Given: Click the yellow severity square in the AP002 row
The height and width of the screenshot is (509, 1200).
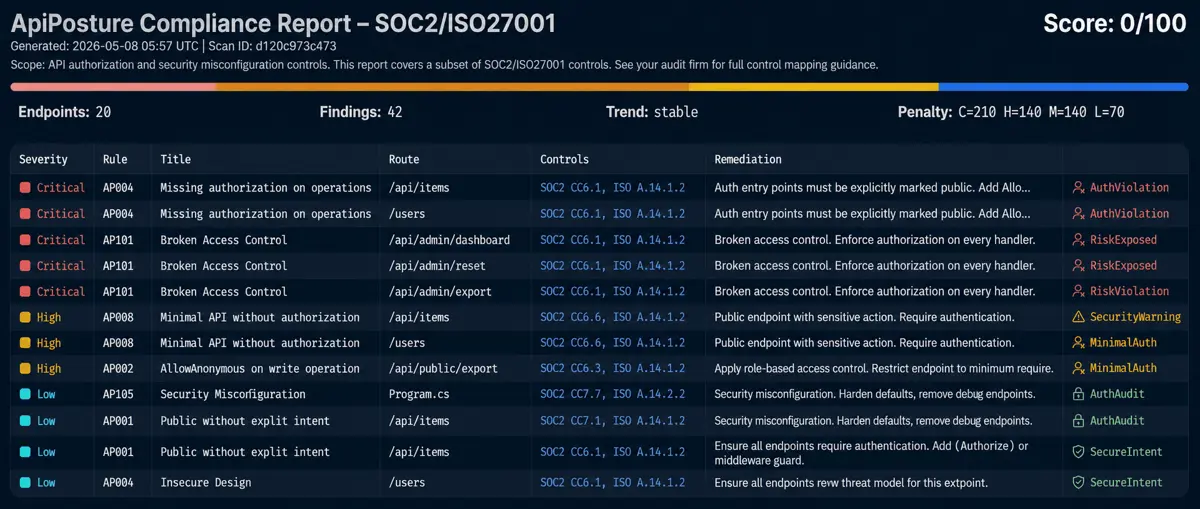Looking at the screenshot, I should tap(25, 368).
